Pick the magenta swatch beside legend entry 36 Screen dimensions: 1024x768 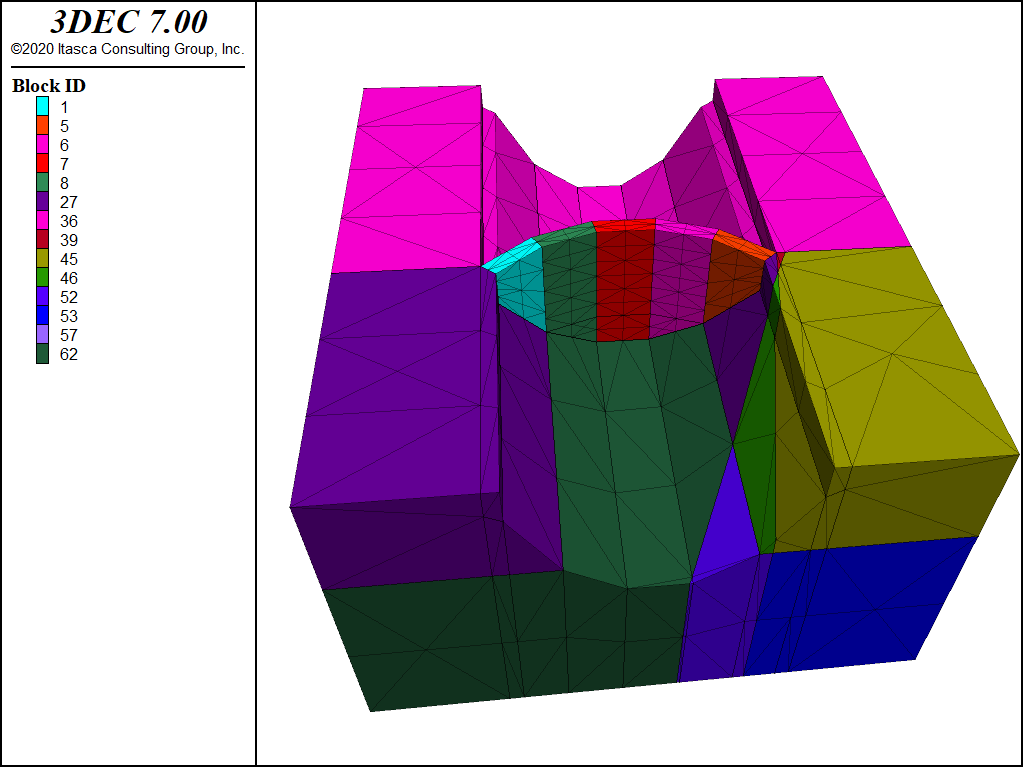(x=42, y=220)
